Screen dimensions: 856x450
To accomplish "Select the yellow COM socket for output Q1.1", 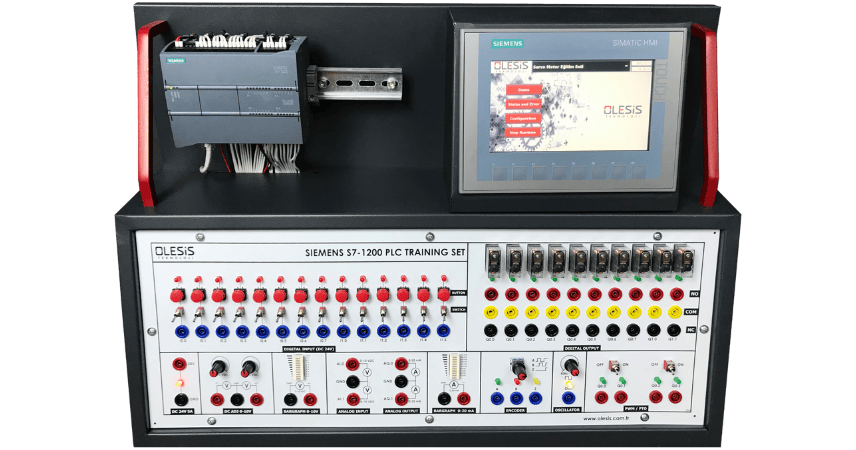I will 675,312.
